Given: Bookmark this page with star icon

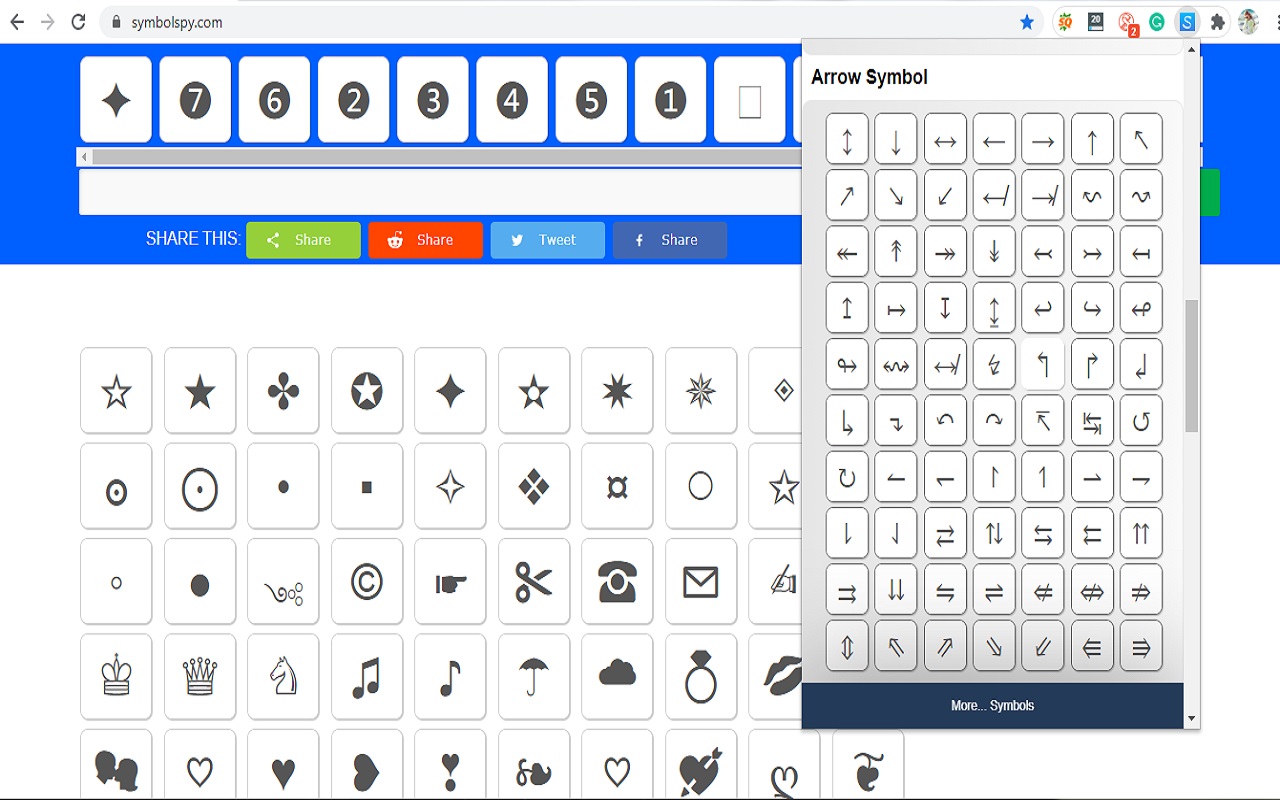Looking at the screenshot, I should pos(1027,22).
